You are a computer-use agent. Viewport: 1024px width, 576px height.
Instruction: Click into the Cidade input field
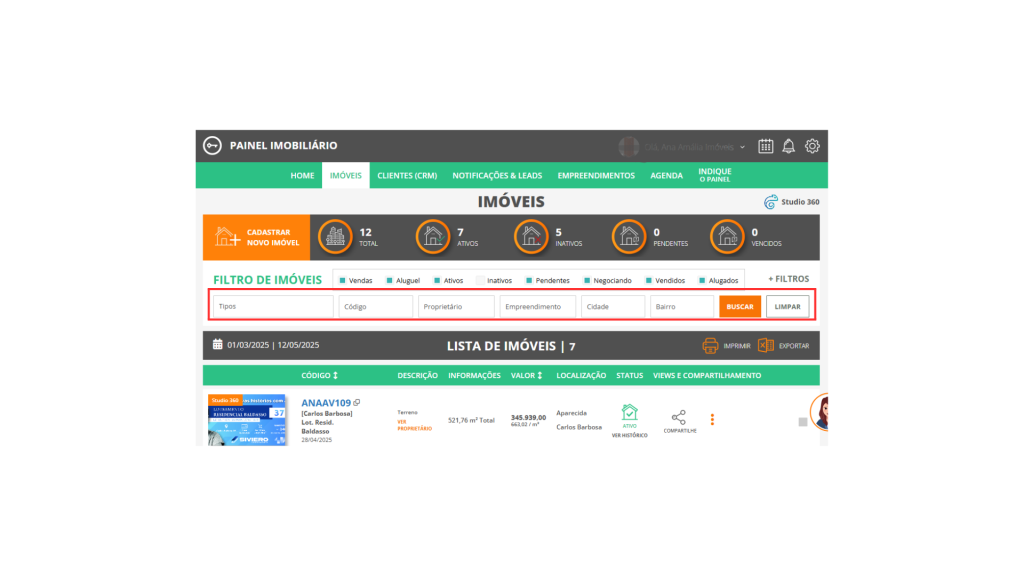[x=612, y=307]
